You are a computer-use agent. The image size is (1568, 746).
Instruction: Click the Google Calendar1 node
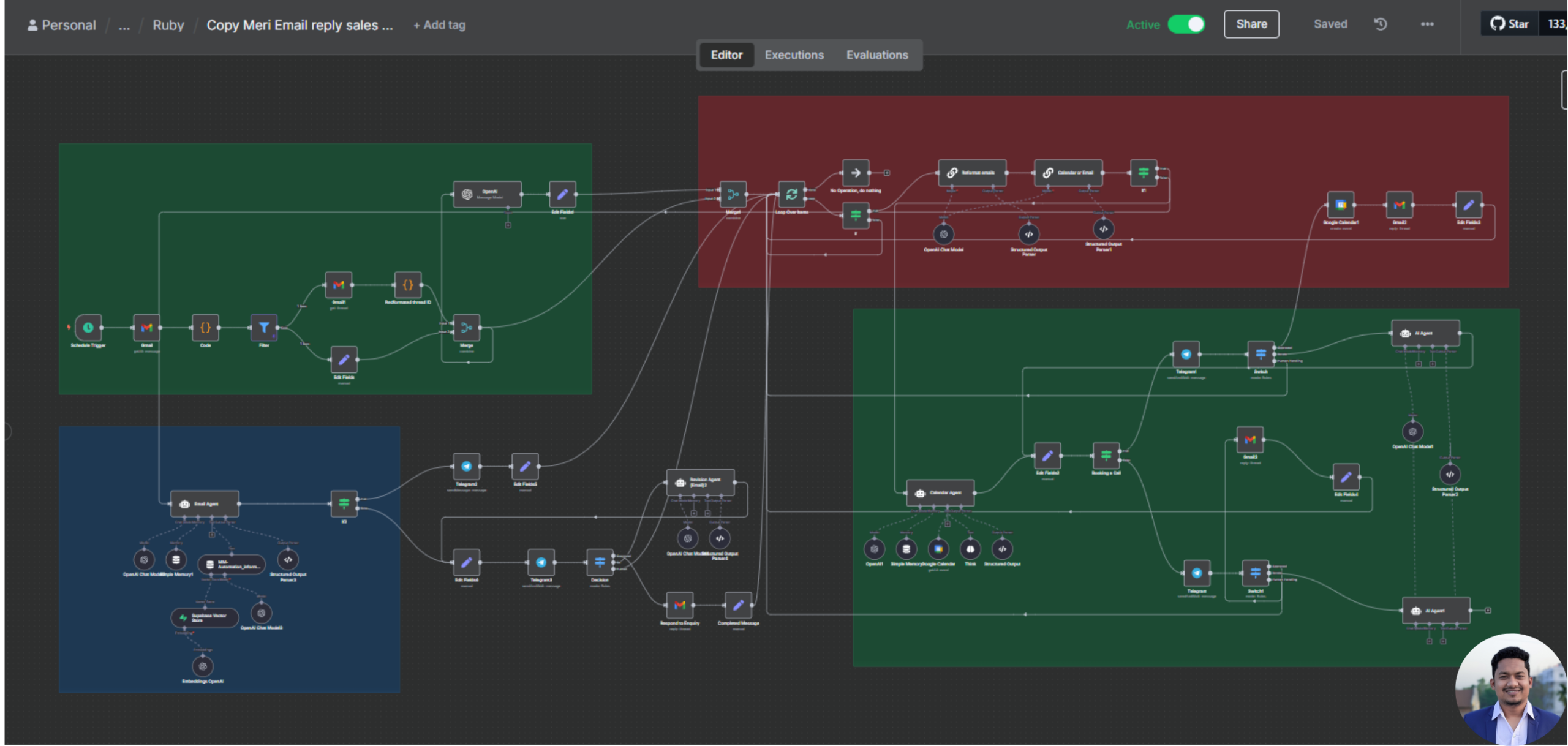pos(1340,205)
